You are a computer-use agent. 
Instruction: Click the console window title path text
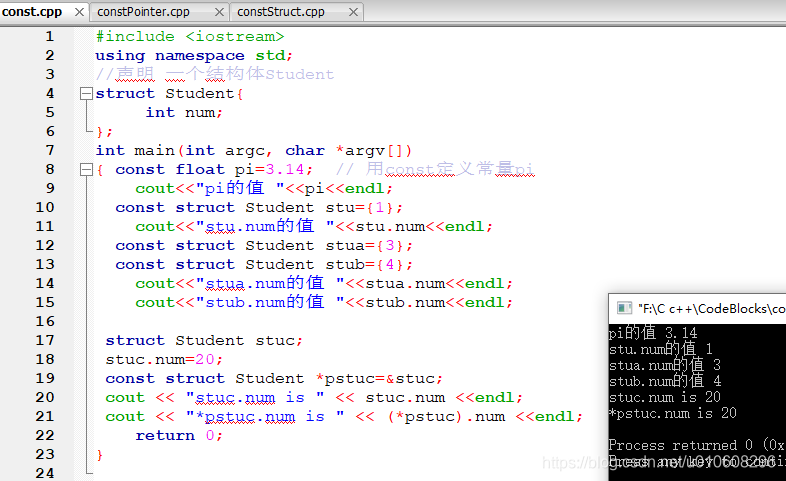(x=711, y=308)
